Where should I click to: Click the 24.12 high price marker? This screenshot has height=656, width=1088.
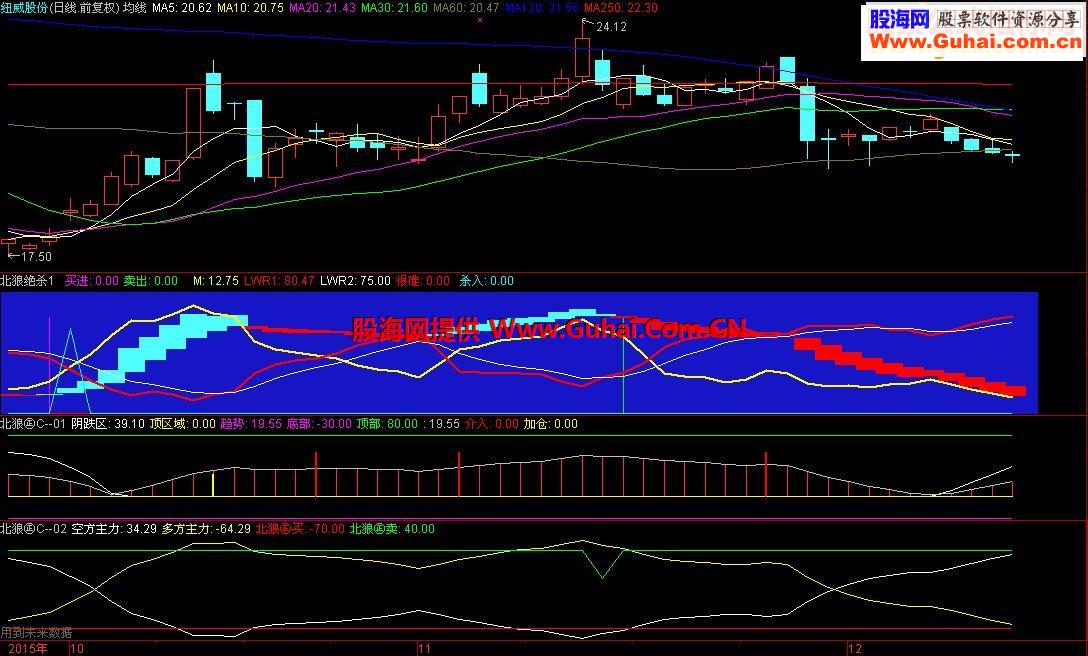point(611,27)
